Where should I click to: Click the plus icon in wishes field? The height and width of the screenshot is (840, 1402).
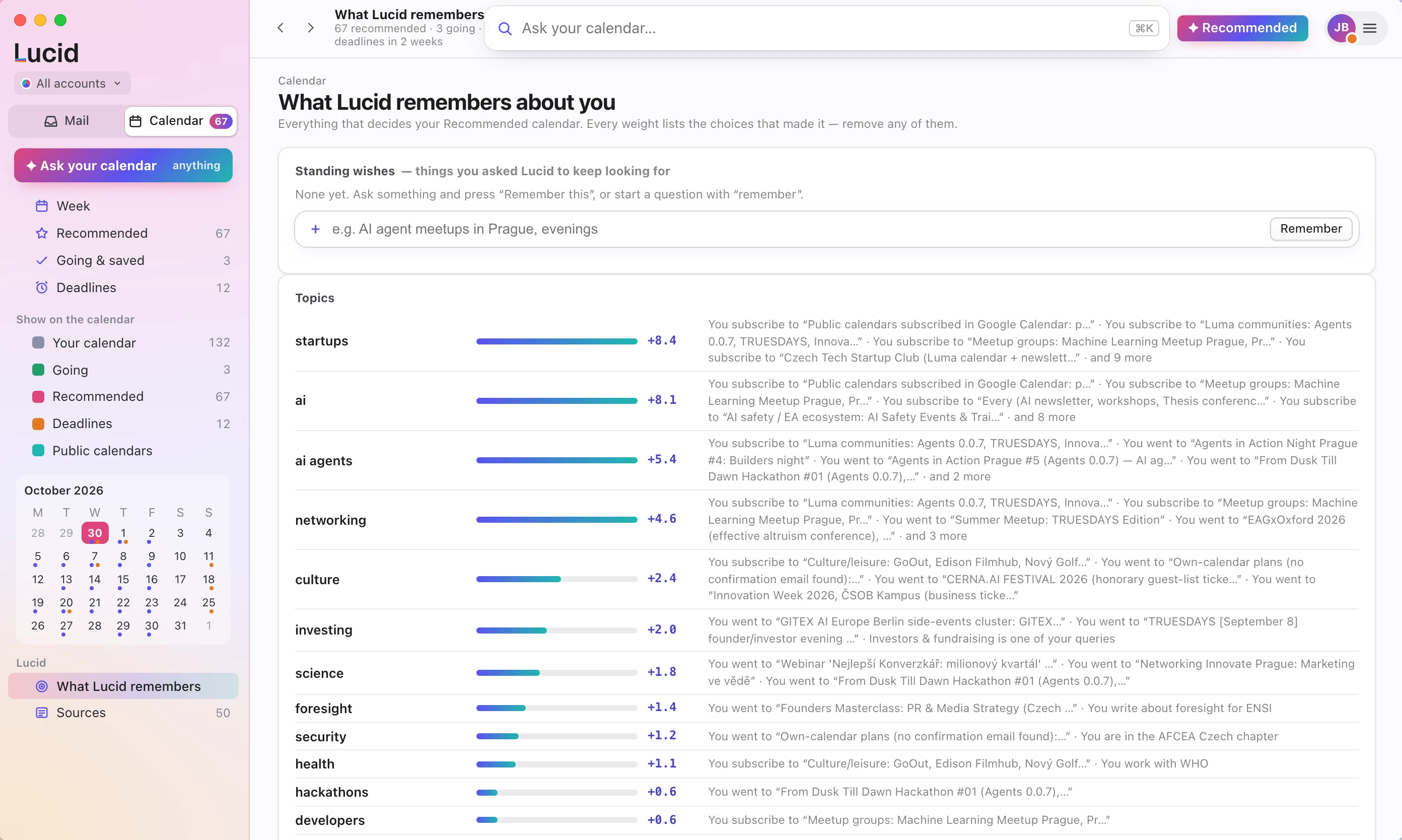point(315,229)
